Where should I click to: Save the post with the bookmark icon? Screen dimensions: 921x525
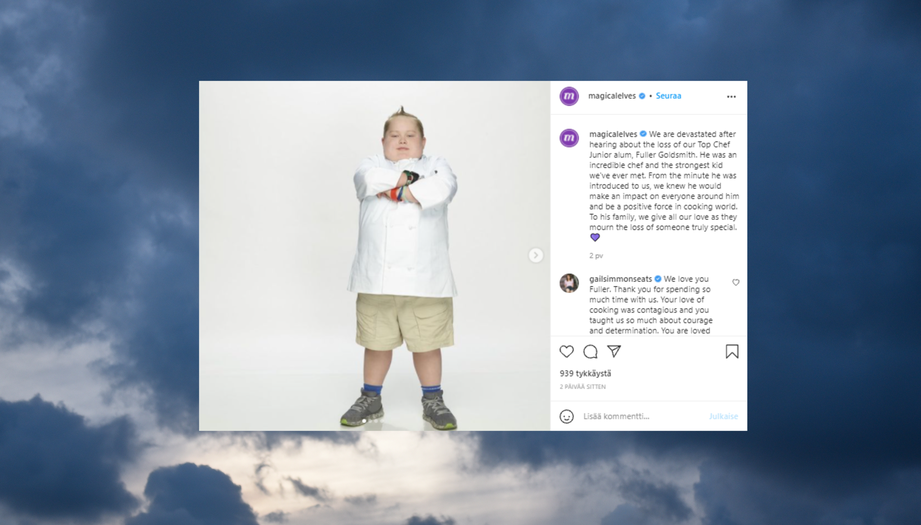point(732,352)
